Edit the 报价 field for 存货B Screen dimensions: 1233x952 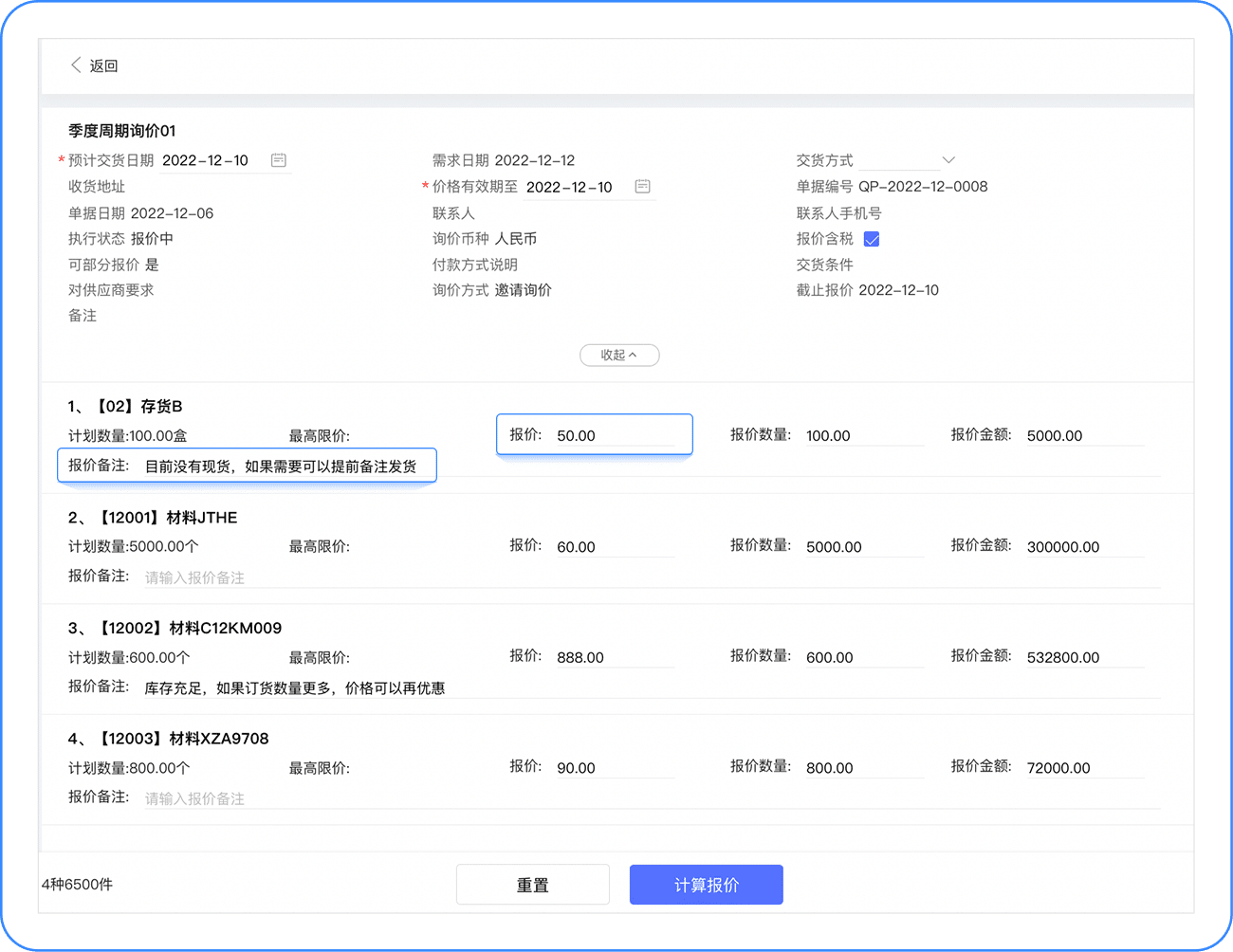point(614,436)
